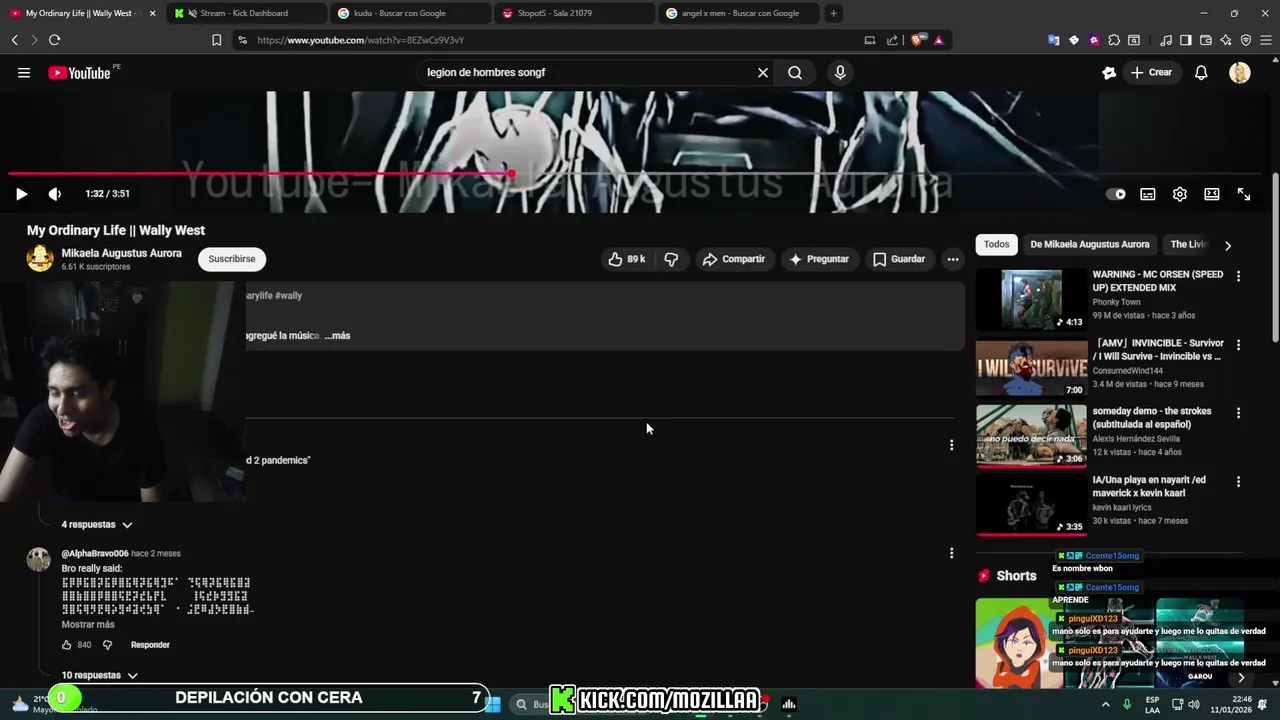The image size is (1280, 720).
Task: Dislike the video with thumbs down
Action: click(x=671, y=259)
